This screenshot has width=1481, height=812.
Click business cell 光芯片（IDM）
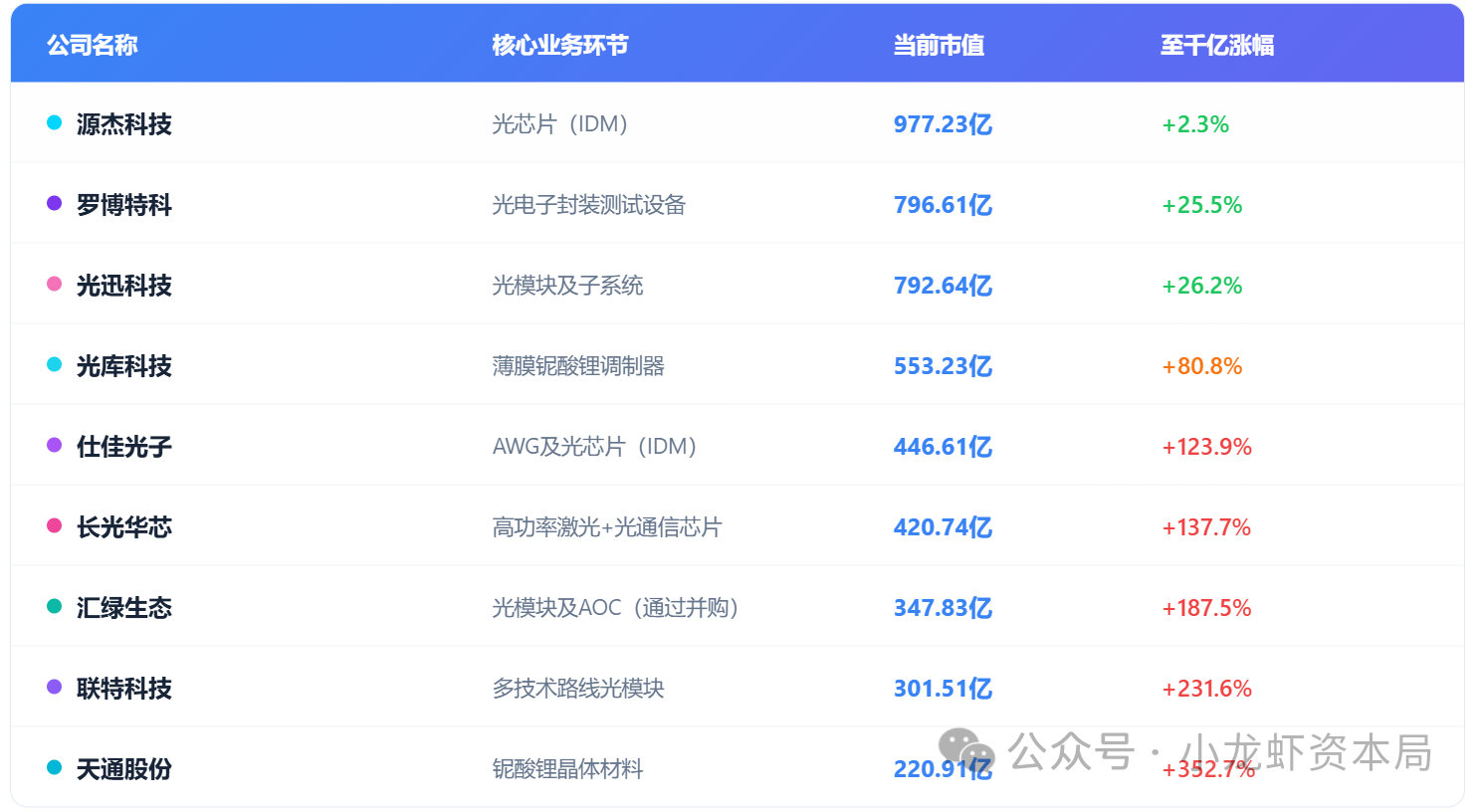click(x=560, y=124)
